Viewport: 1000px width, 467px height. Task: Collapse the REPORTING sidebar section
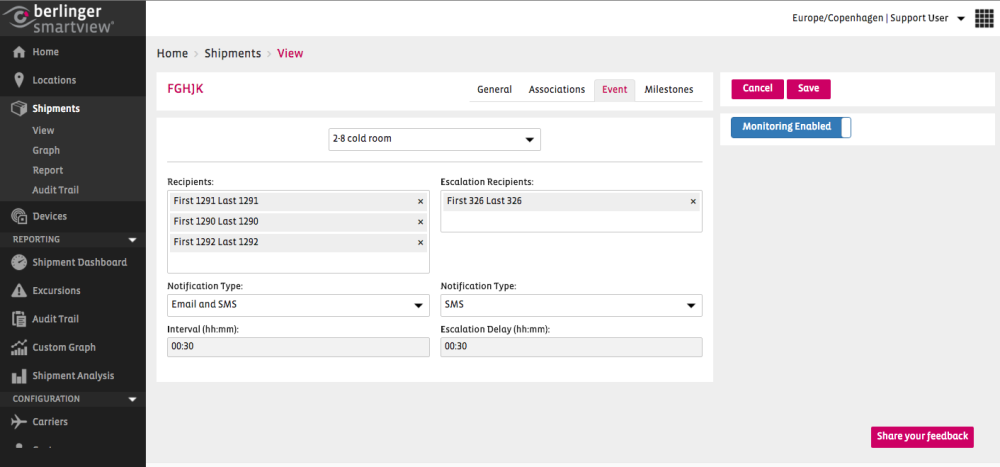132,240
